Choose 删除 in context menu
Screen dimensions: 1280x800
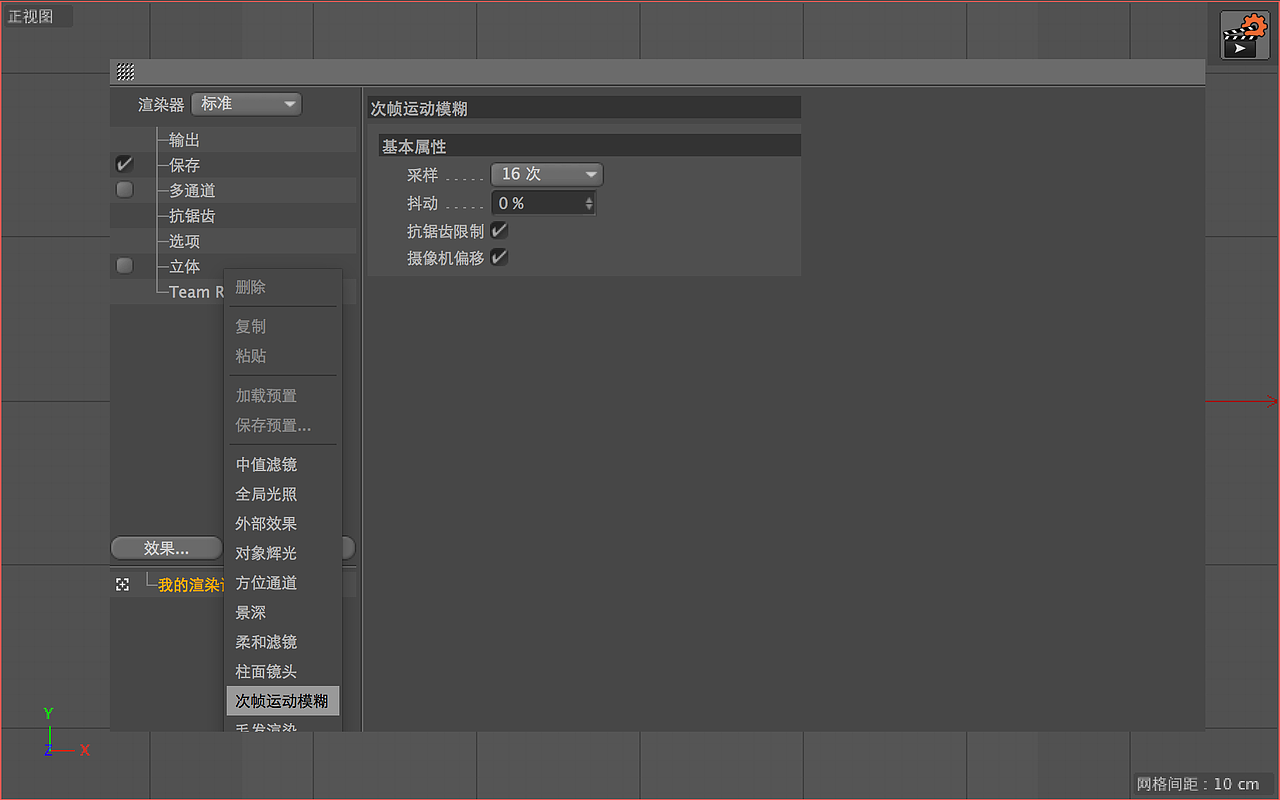pyautogui.click(x=250, y=287)
